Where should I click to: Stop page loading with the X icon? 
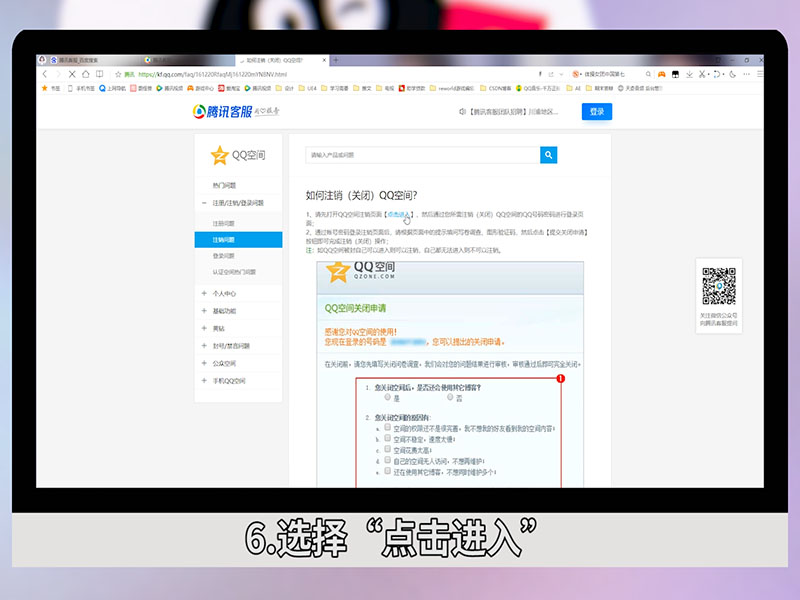72,74
